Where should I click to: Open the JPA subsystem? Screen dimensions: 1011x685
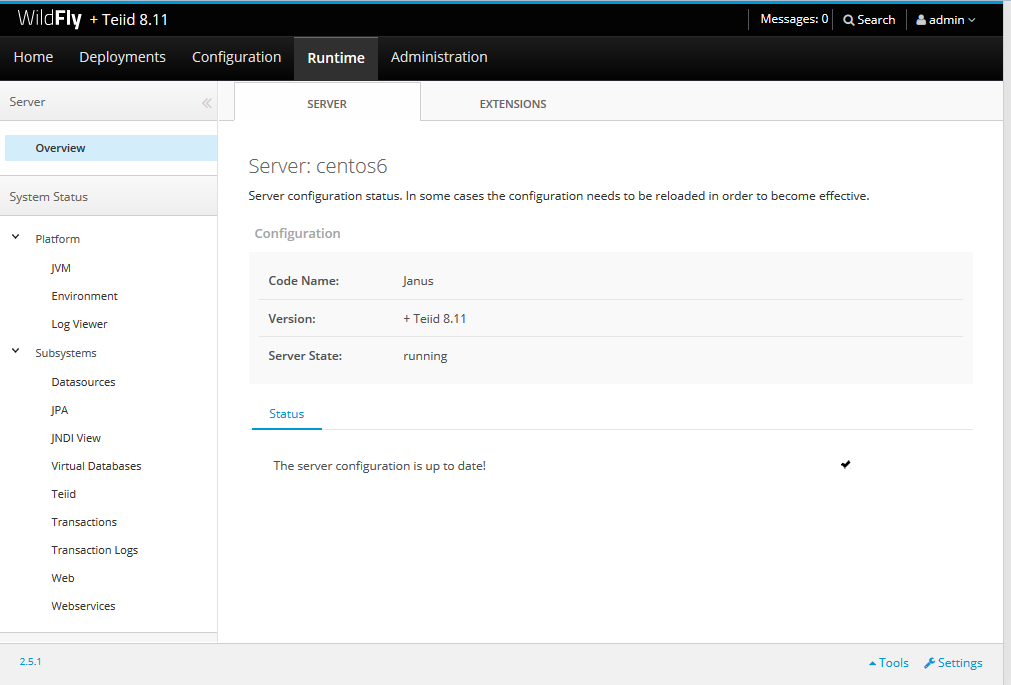60,410
